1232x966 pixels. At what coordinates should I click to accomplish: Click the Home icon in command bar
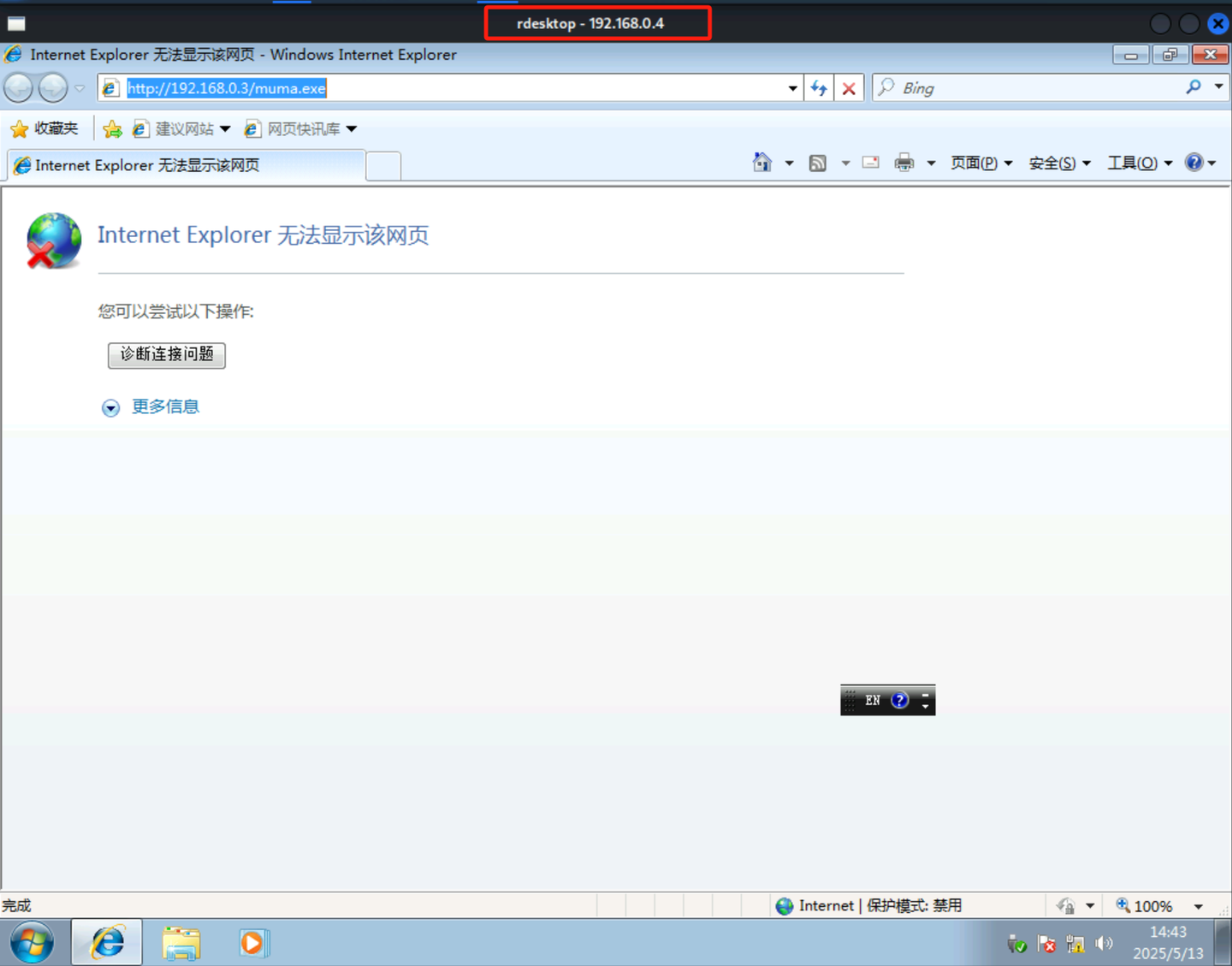click(x=761, y=163)
